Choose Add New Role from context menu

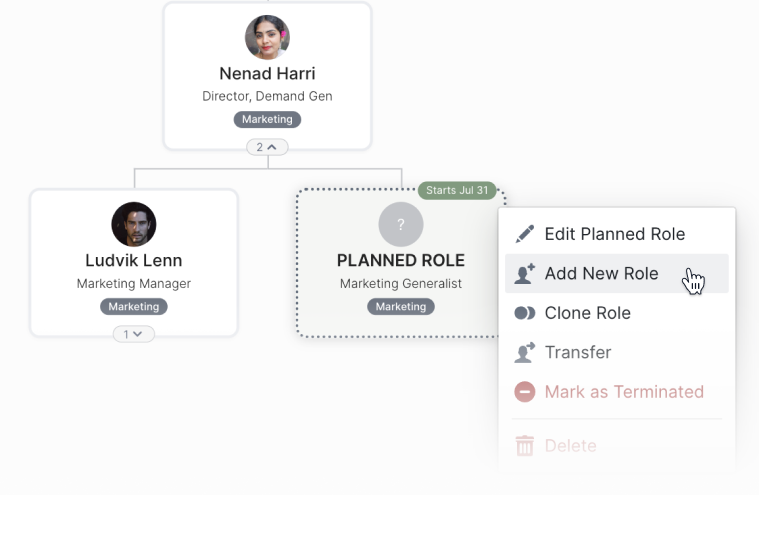coord(601,274)
